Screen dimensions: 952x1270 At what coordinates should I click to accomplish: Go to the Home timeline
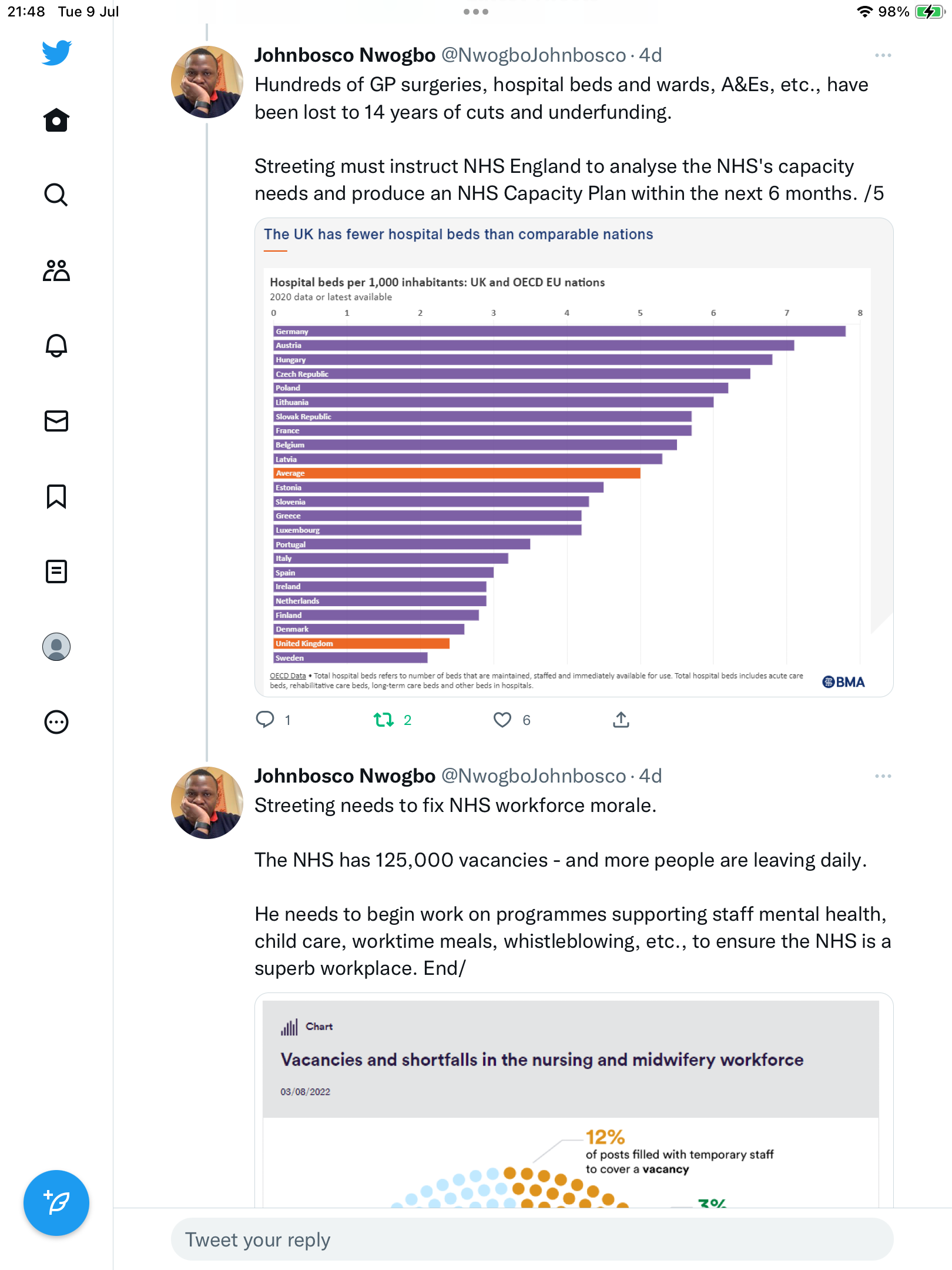[56, 121]
